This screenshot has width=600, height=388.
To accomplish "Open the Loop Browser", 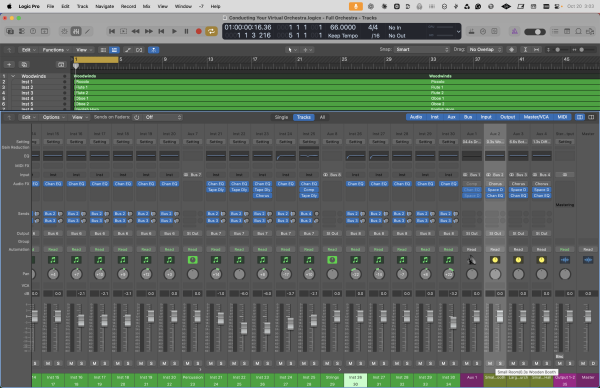I will [578, 31].
